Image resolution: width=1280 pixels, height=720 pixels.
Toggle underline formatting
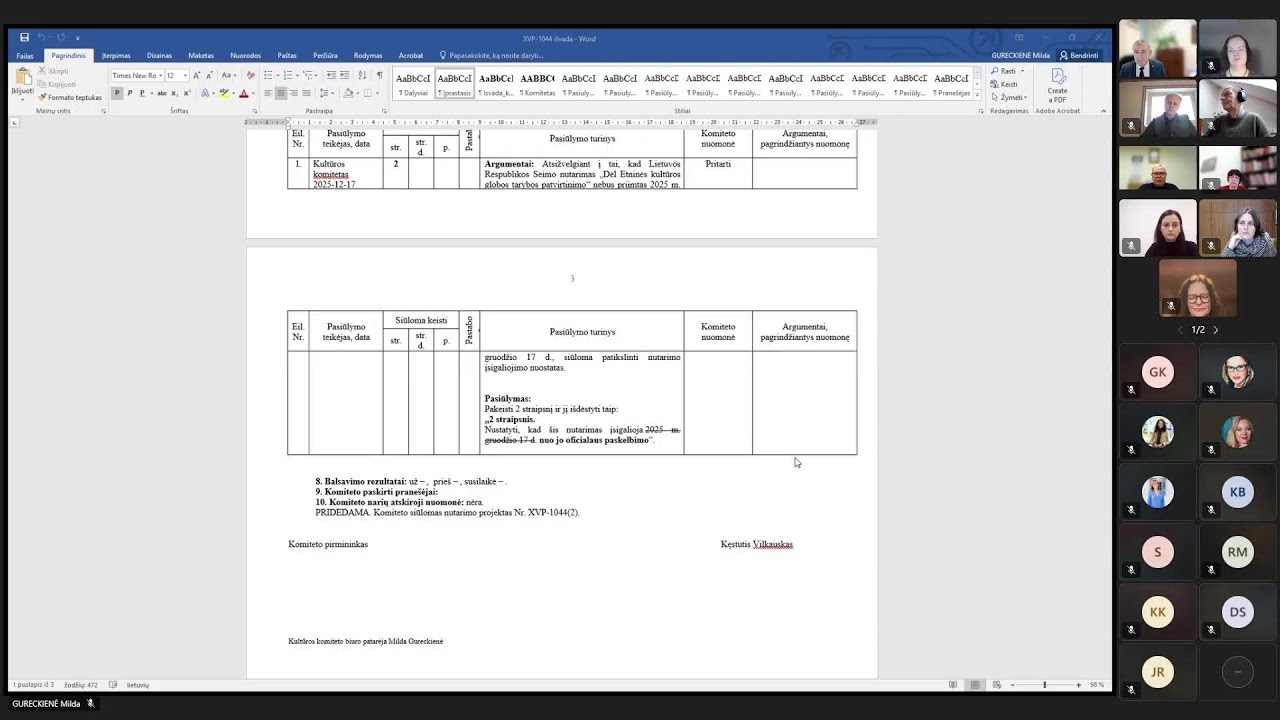tap(141, 93)
